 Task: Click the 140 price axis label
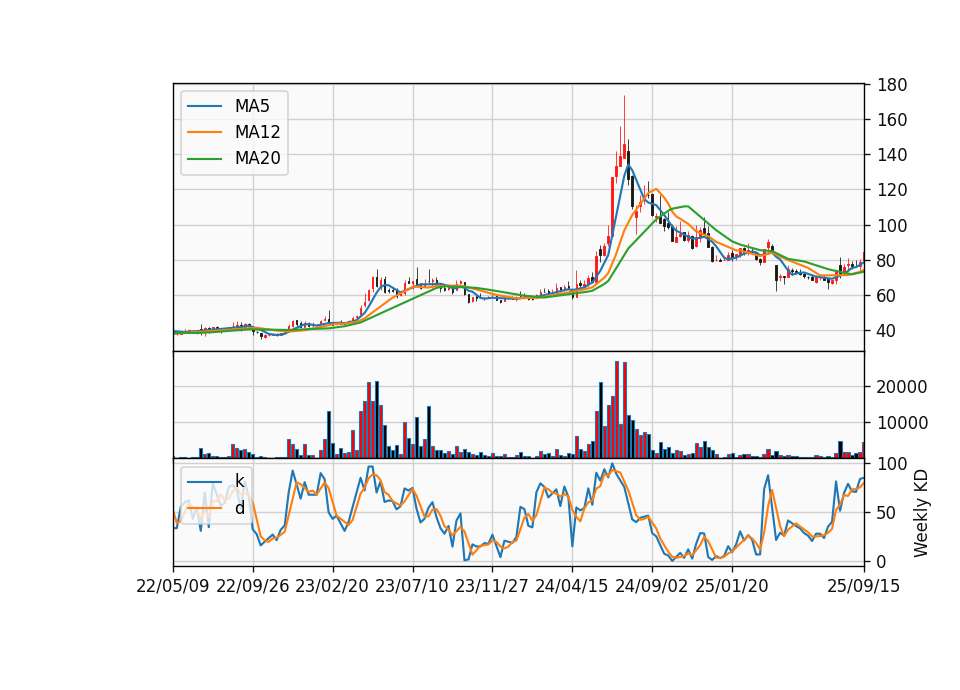click(x=891, y=155)
